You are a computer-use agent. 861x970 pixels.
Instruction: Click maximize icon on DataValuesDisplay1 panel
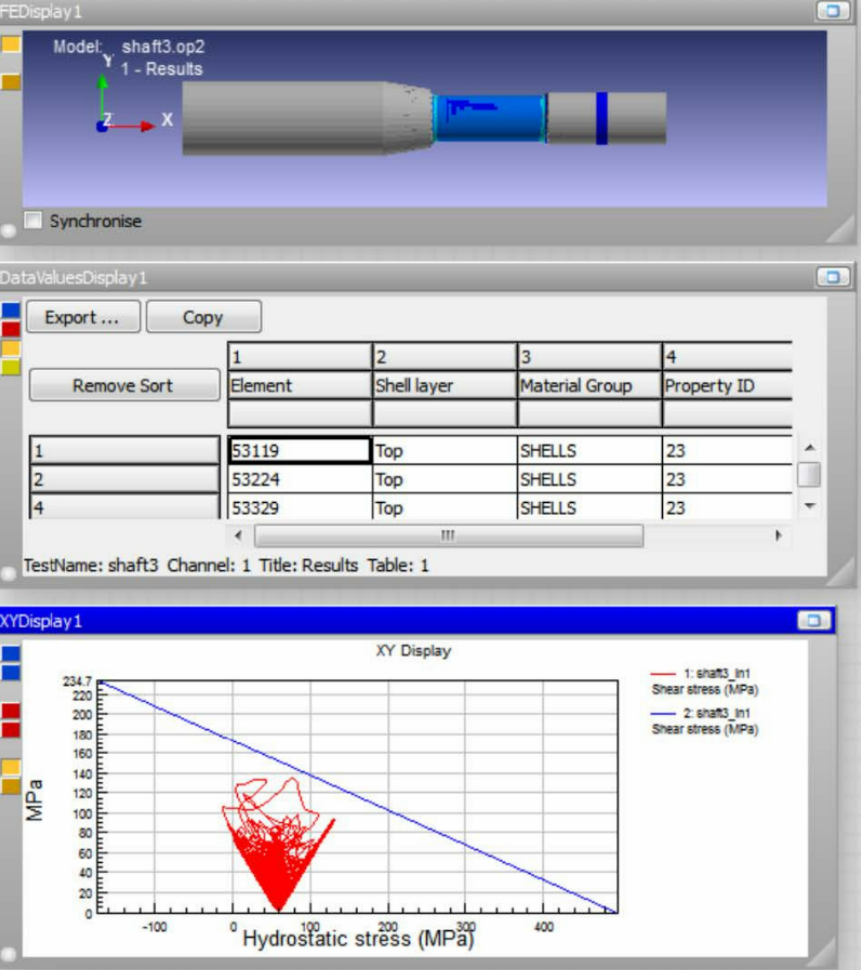click(831, 276)
